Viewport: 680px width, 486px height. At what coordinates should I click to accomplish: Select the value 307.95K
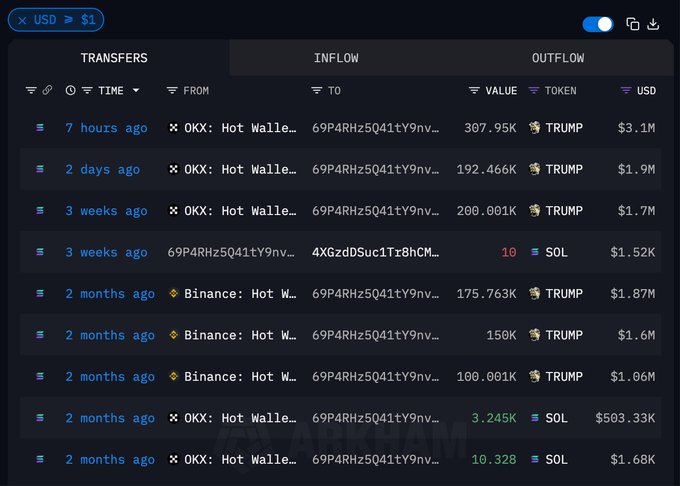click(x=490, y=127)
